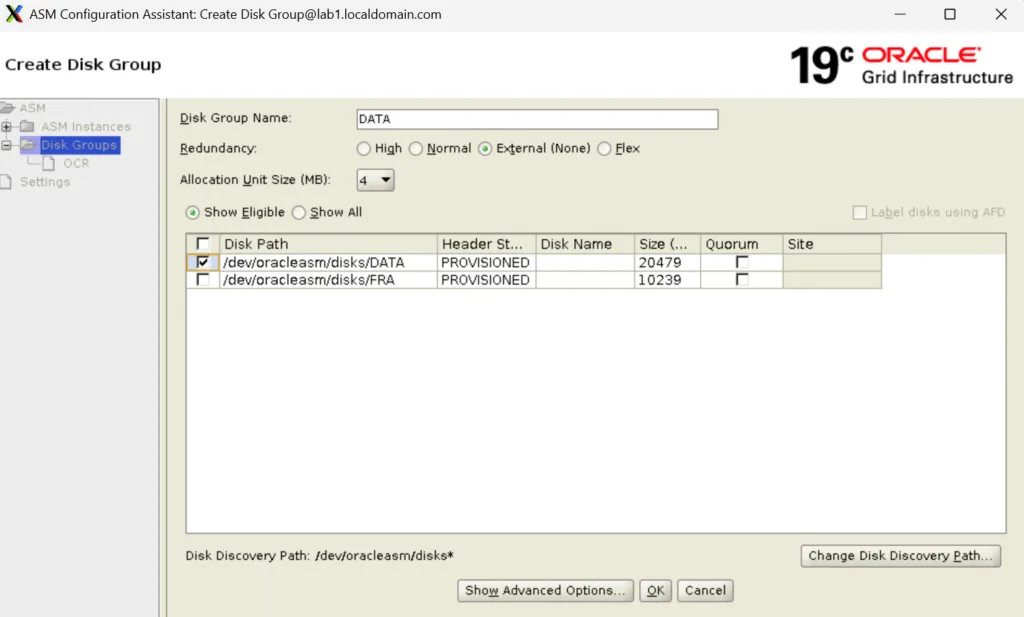The width and height of the screenshot is (1024, 617).
Task: Click the ASM Instances folder icon
Action: point(27,126)
